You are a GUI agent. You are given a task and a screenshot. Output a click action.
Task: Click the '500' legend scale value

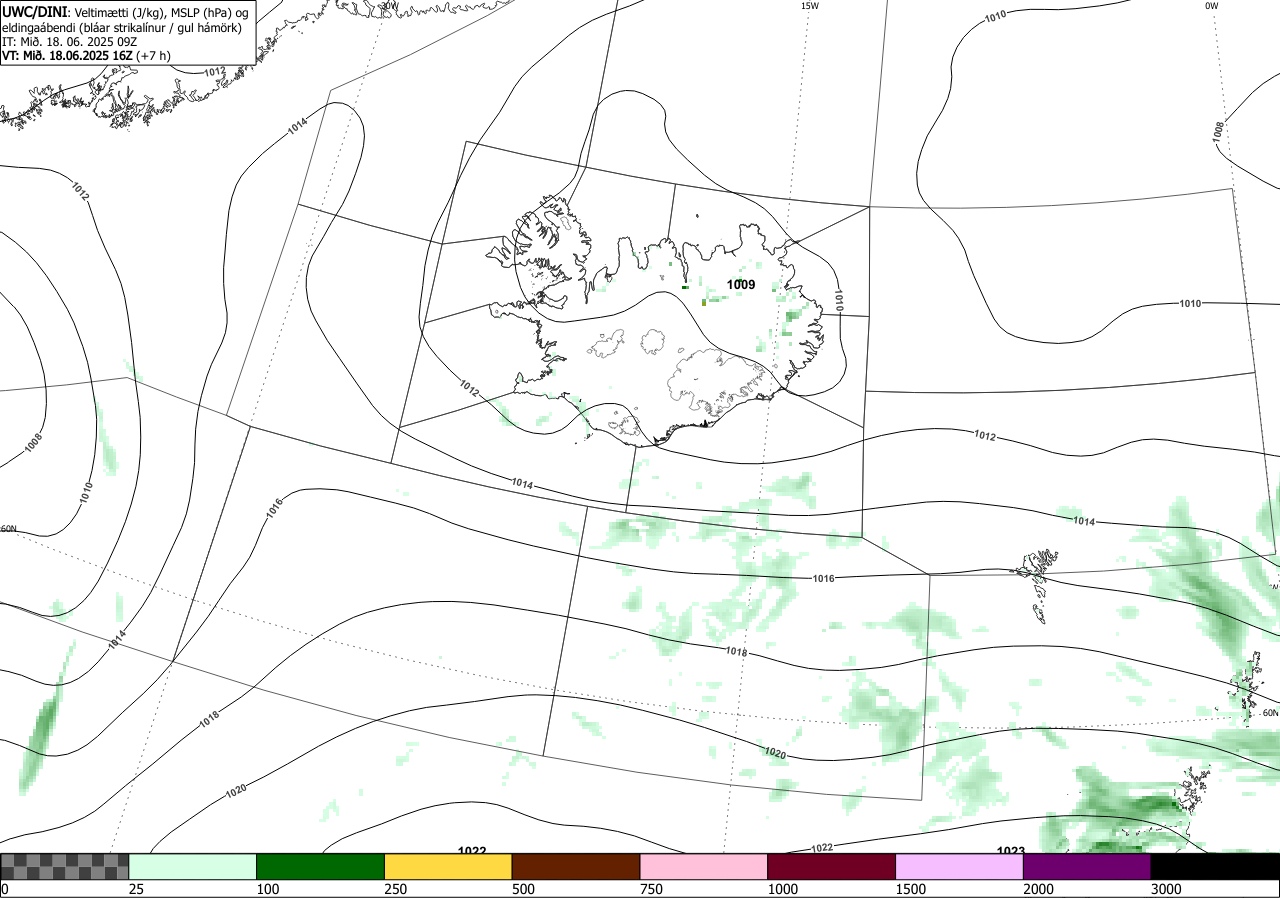coord(524,889)
